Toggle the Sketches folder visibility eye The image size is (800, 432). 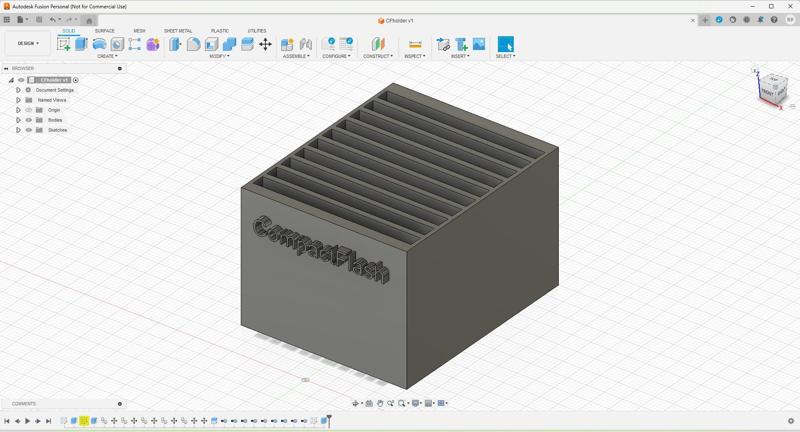tap(29, 130)
